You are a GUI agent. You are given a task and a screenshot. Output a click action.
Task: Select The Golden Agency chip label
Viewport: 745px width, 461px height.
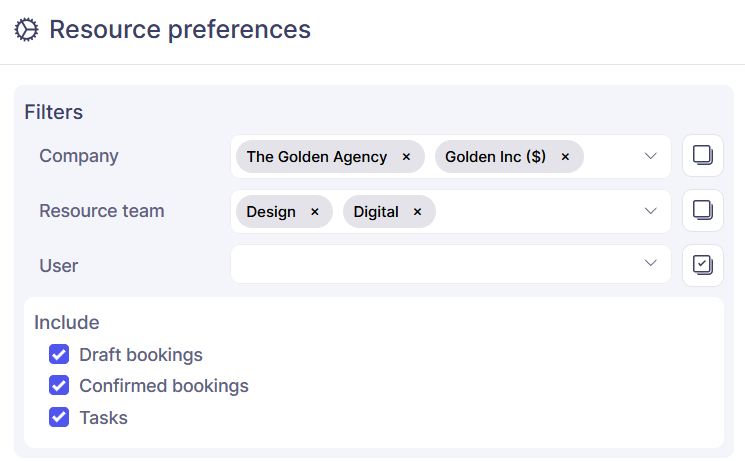coord(317,157)
